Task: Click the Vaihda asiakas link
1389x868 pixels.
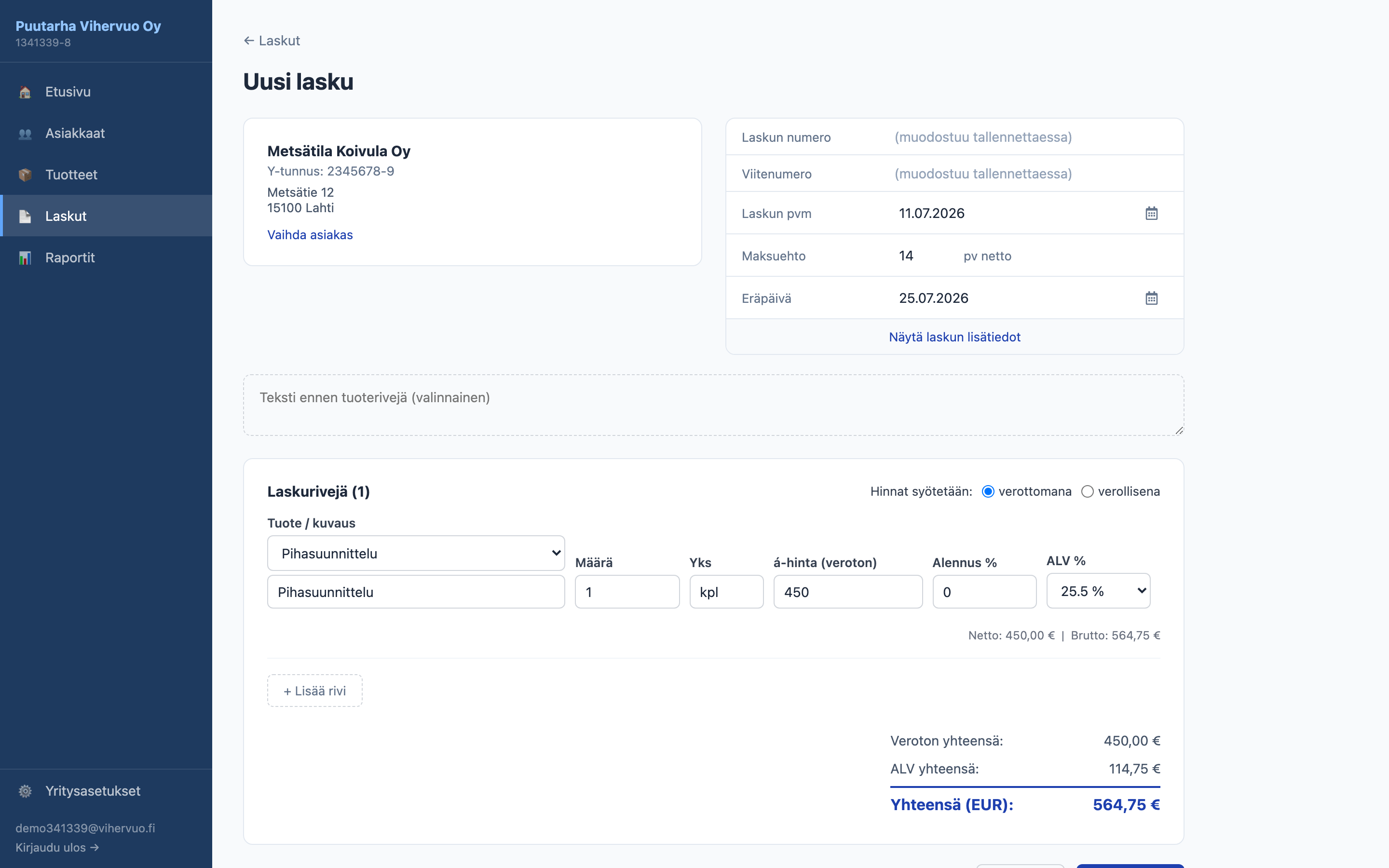Action: point(310,235)
